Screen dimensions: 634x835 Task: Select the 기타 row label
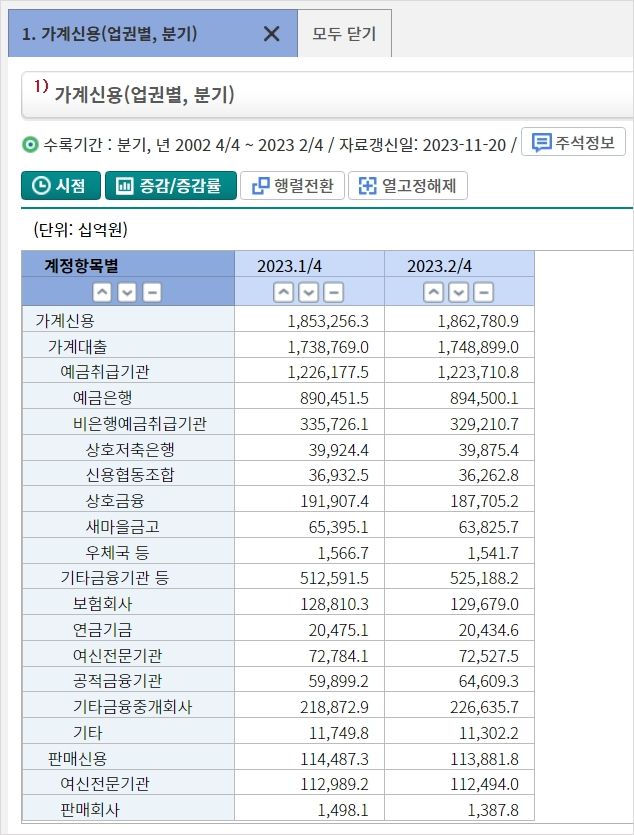click(x=88, y=733)
